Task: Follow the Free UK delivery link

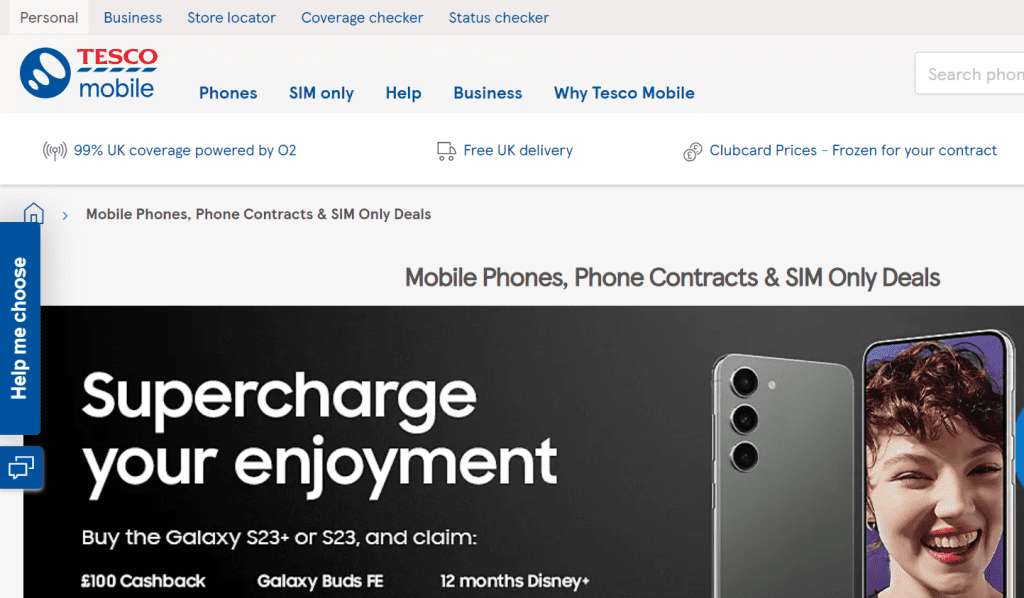Action: pos(518,150)
